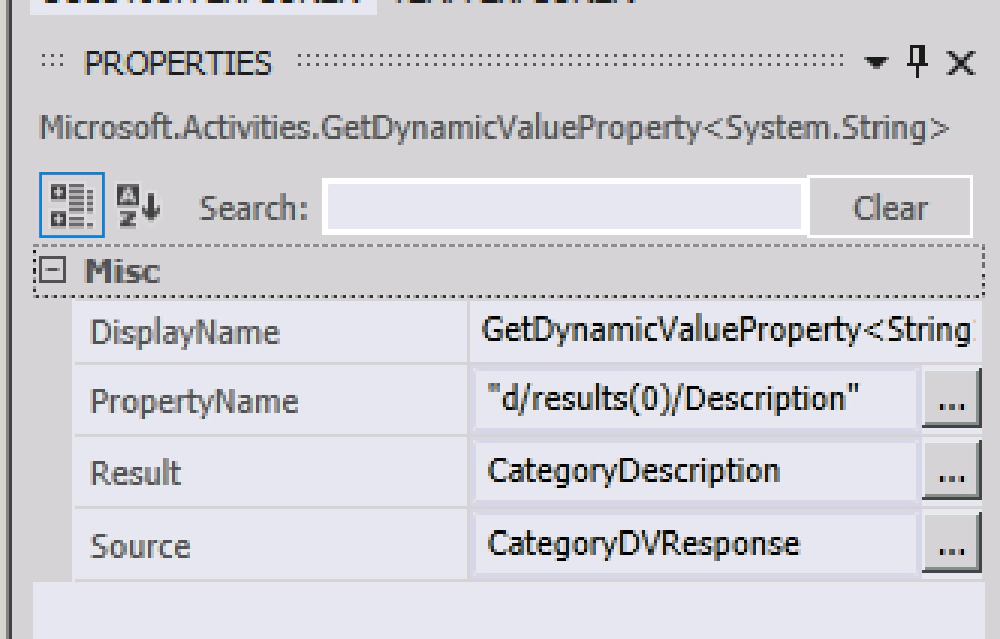Viewport: 1000px width, 639px height.
Task: Open the Source expression editor ellipsis
Action: pos(953,543)
